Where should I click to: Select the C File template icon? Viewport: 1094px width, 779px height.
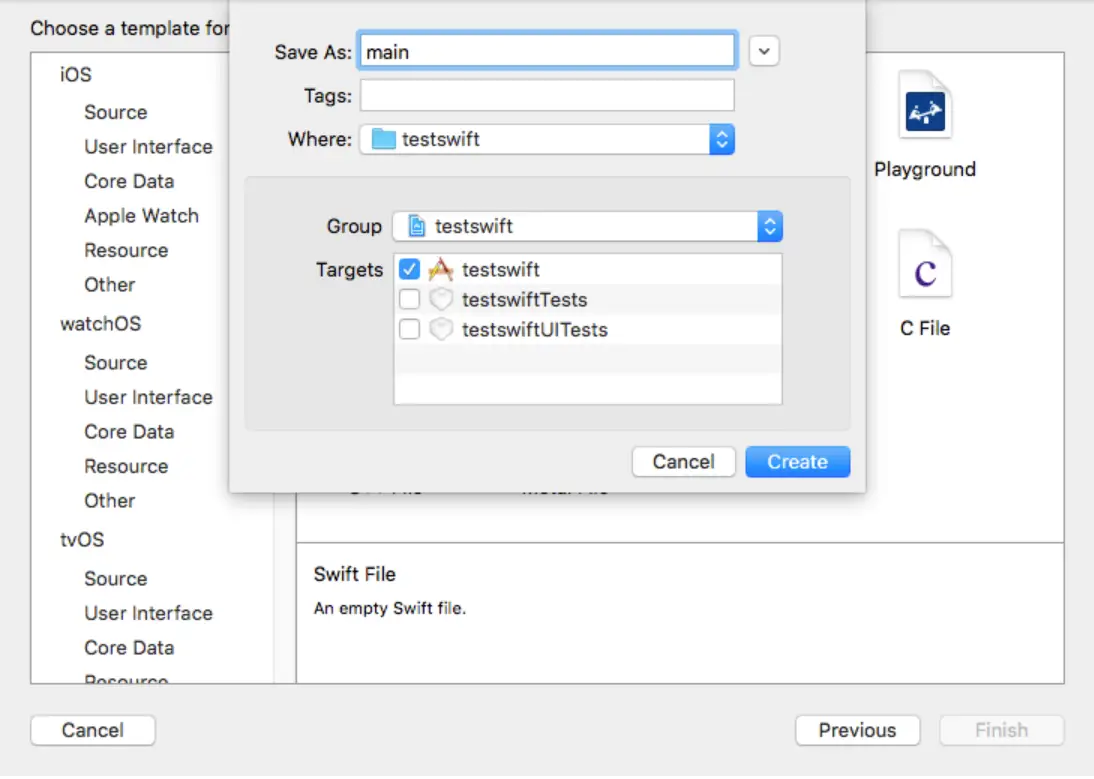coord(924,265)
